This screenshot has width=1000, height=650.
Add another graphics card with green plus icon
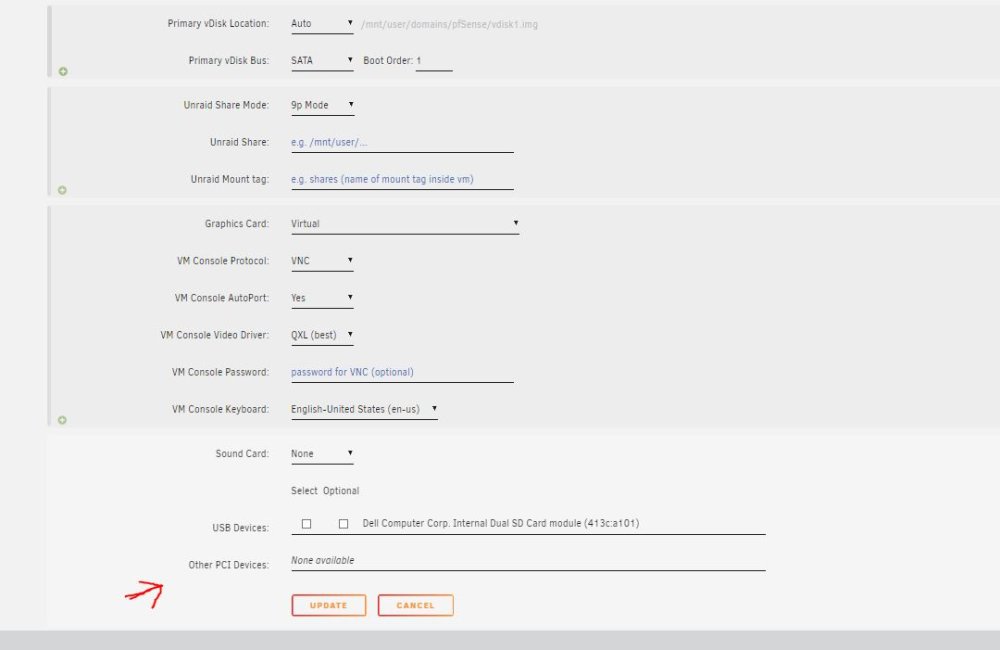(62, 420)
